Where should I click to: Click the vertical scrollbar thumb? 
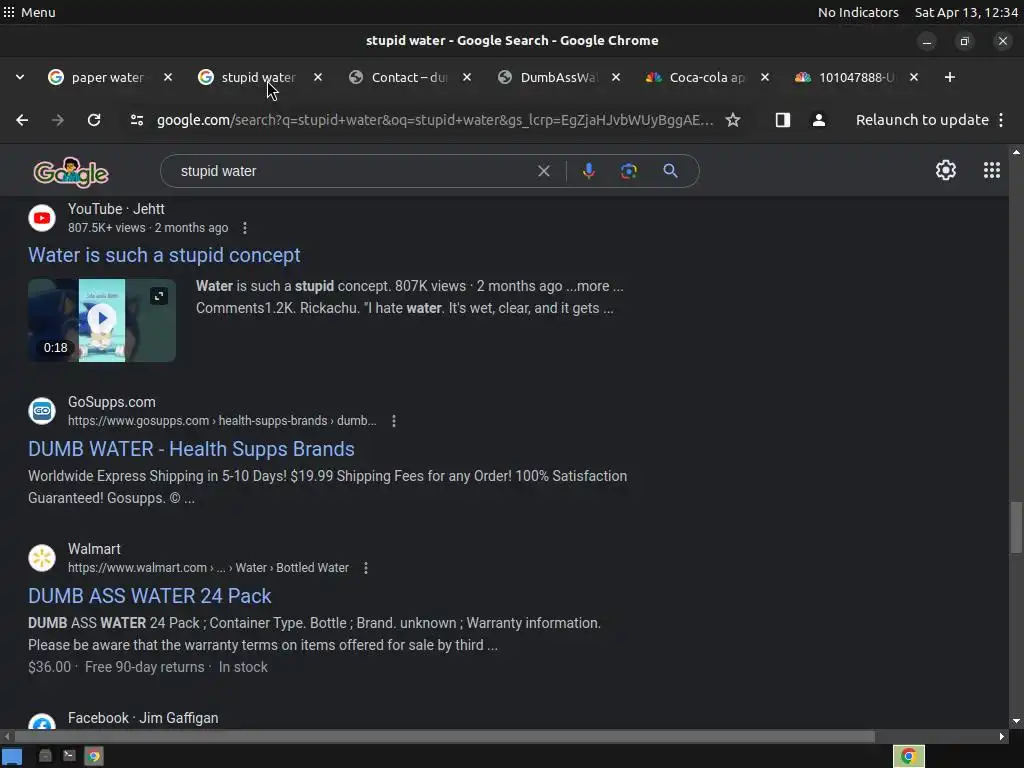pyautogui.click(x=1016, y=528)
